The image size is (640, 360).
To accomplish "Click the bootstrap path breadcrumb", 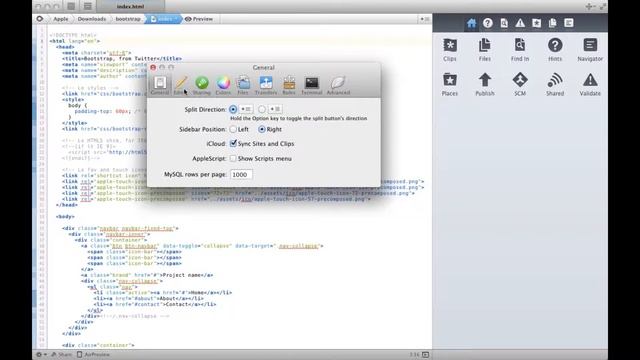I will (128, 19).
